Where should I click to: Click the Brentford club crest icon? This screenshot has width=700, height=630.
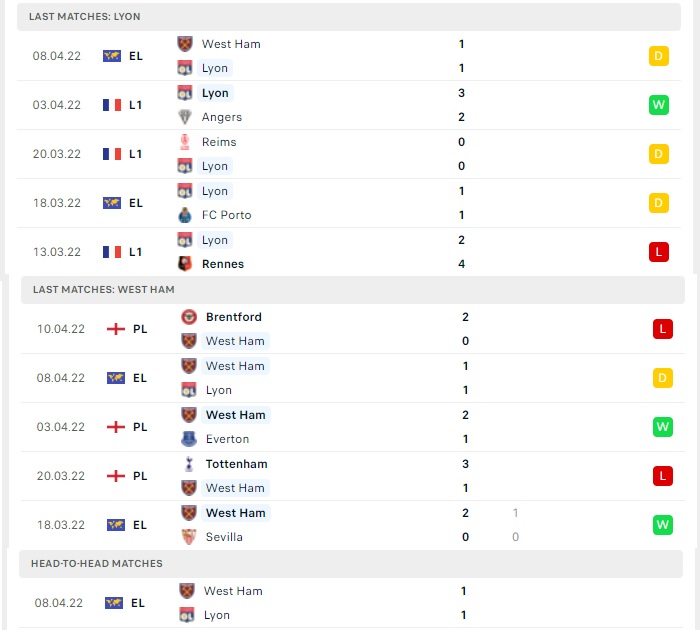point(188,317)
